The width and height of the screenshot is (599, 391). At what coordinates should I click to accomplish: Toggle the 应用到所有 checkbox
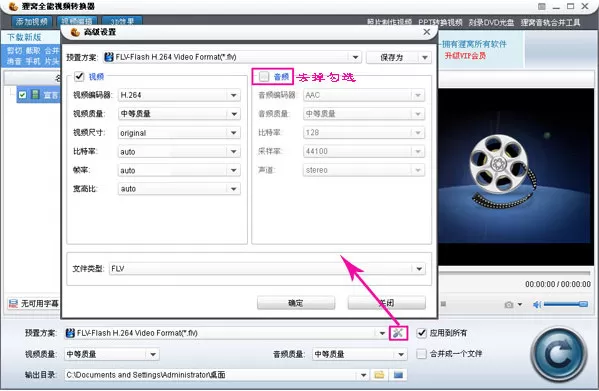(x=421, y=333)
